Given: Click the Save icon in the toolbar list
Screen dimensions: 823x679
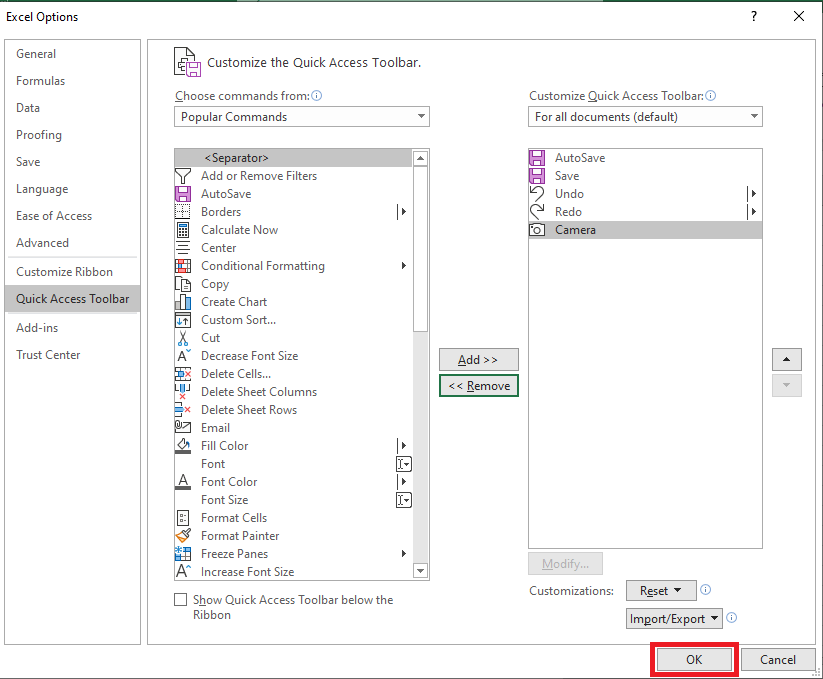Looking at the screenshot, I should 537,176.
